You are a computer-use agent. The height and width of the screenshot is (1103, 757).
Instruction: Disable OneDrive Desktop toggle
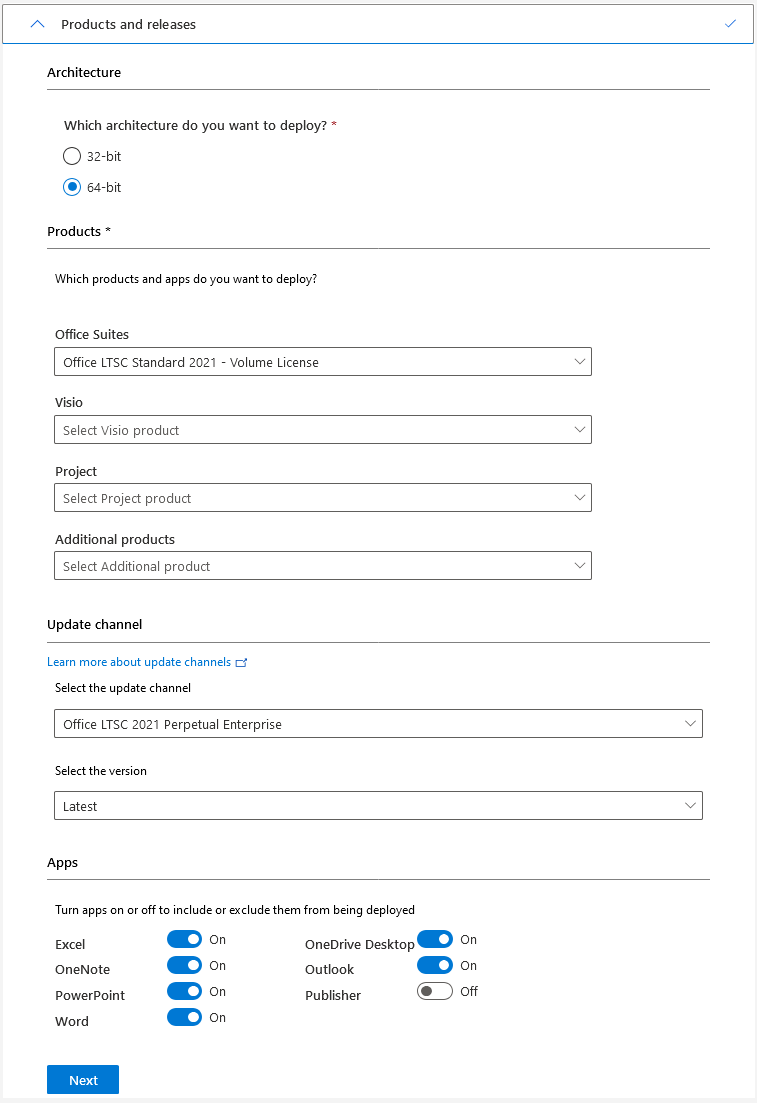[x=435, y=940]
